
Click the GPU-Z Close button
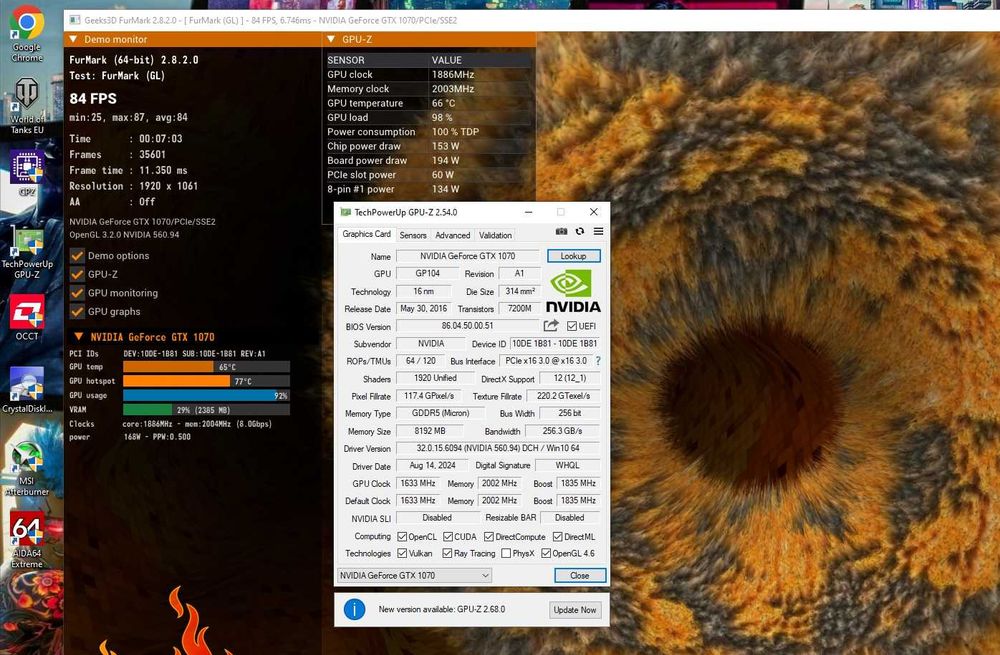tap(580, 575)
